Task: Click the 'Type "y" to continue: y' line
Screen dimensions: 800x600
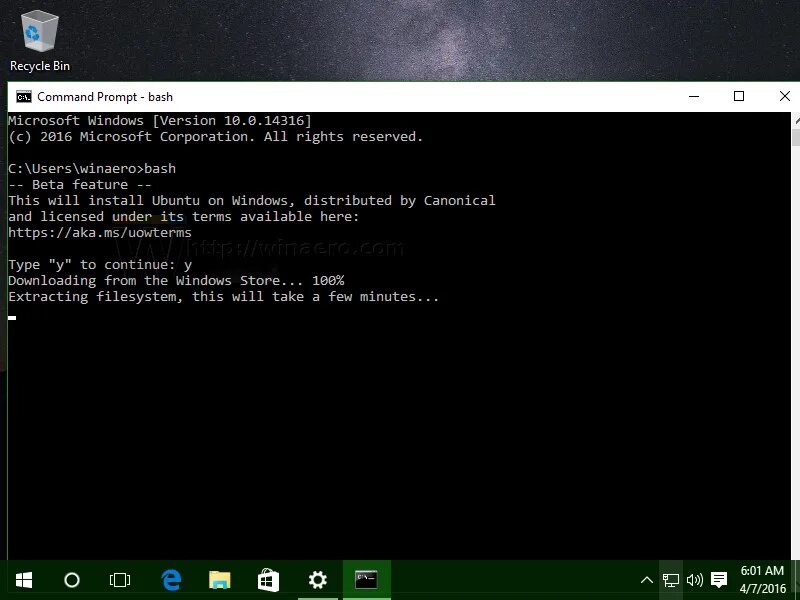Action: click(x=100, y=265)
